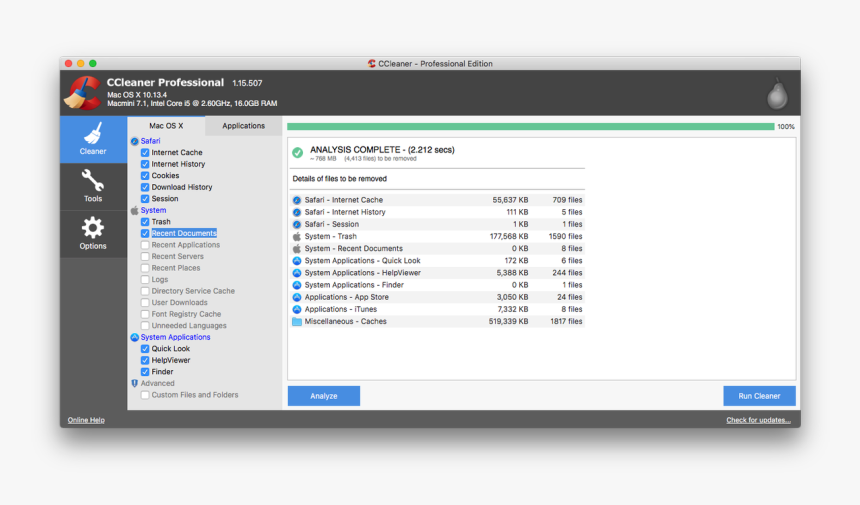
Task: Select 'Applications - iTunes' result text
Action: [x=341, y=309]
